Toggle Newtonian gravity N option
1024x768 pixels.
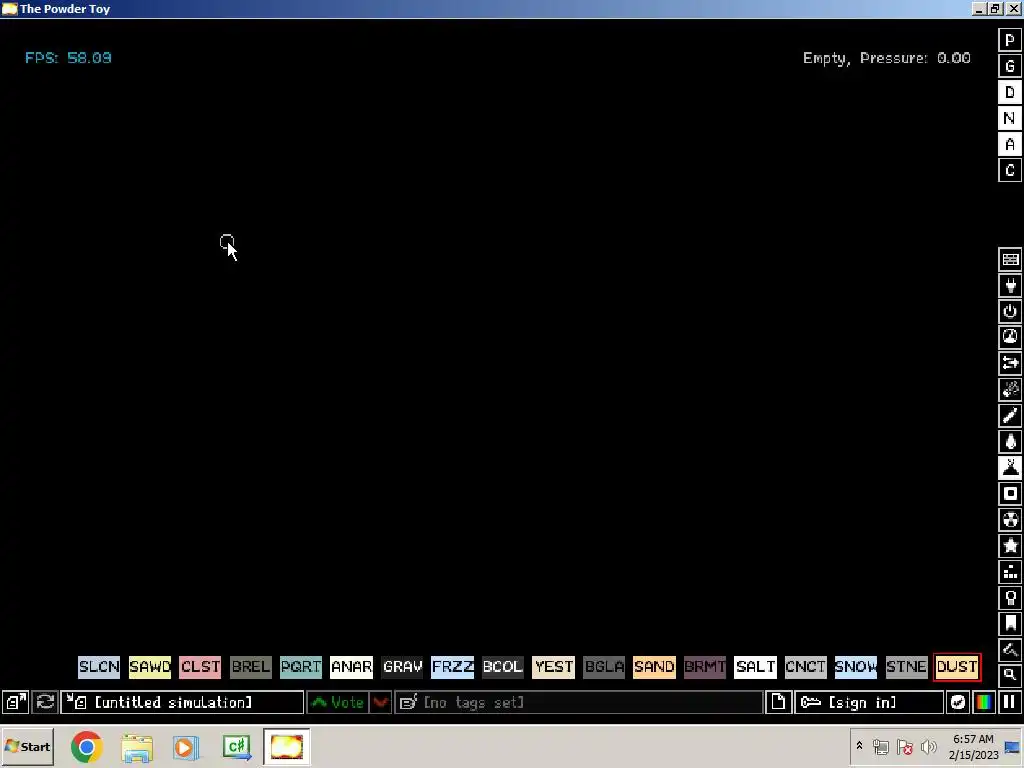pyautogui.click(x=1010, y=119)
